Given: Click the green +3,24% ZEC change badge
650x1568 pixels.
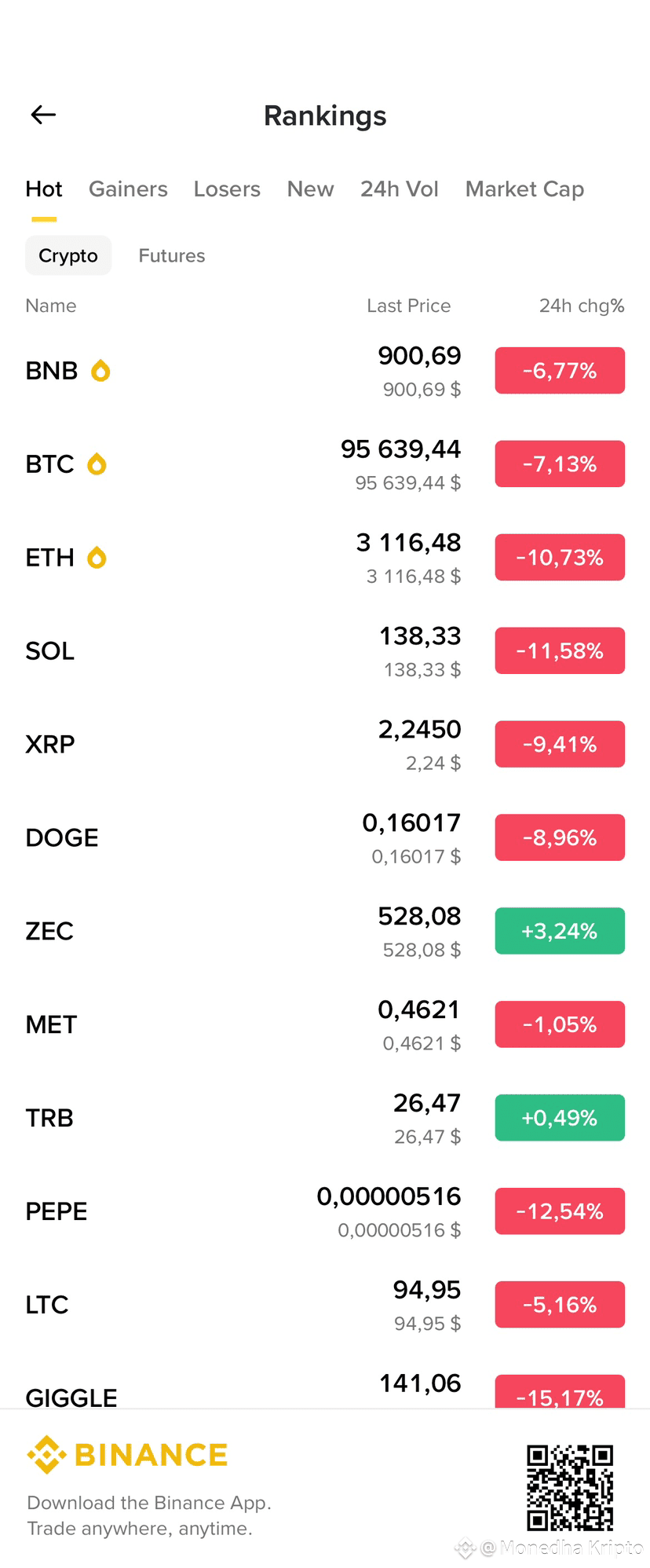Looking at the screenshot, I should point(560,931).
